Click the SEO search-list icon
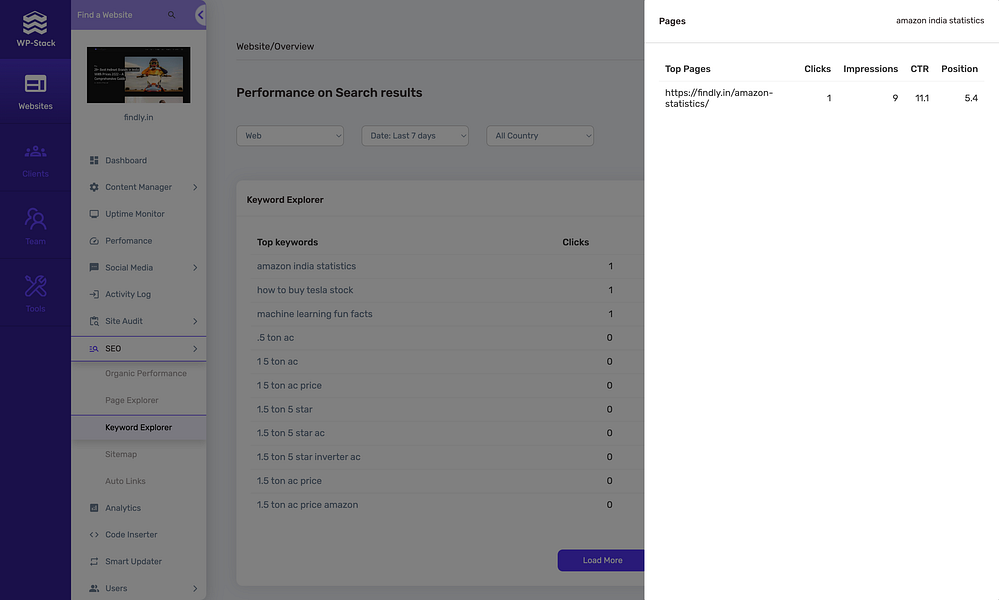Screen dimensions: 999x600 94,348
